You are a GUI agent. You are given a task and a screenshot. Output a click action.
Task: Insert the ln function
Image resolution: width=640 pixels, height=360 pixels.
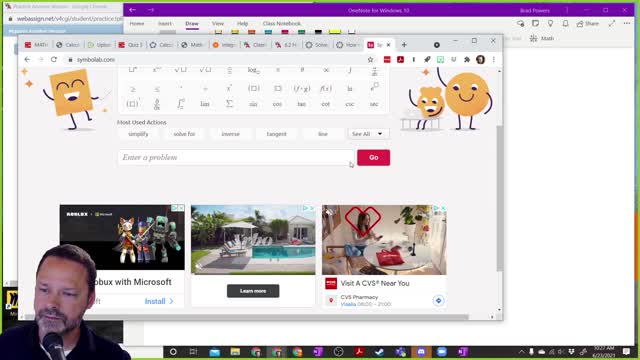pos(350,89)
